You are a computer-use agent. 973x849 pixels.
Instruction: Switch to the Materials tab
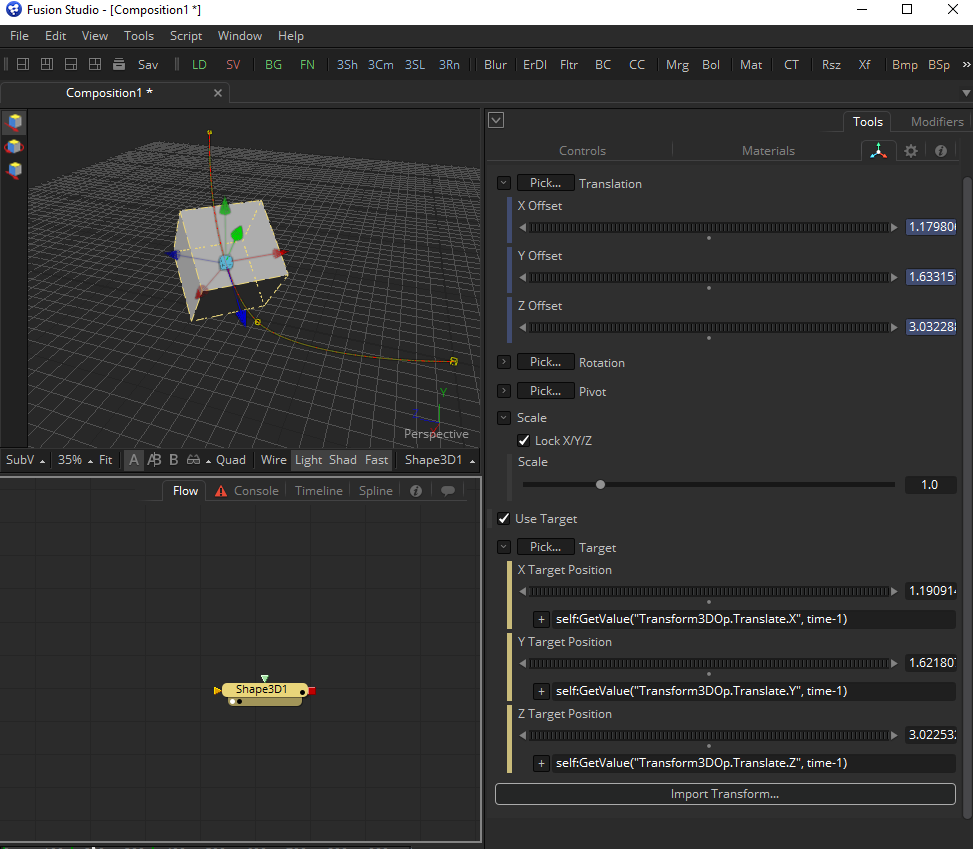[x=768, y=151]
